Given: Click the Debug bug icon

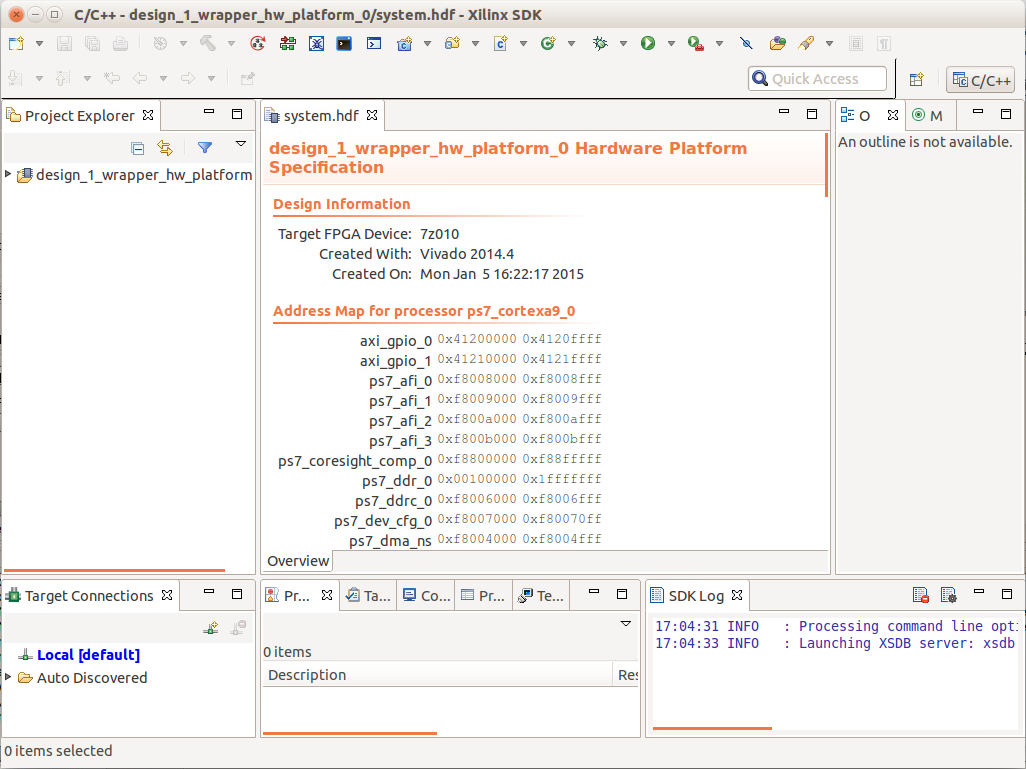Looking at the screenshot, I should [x=599, y=44].
